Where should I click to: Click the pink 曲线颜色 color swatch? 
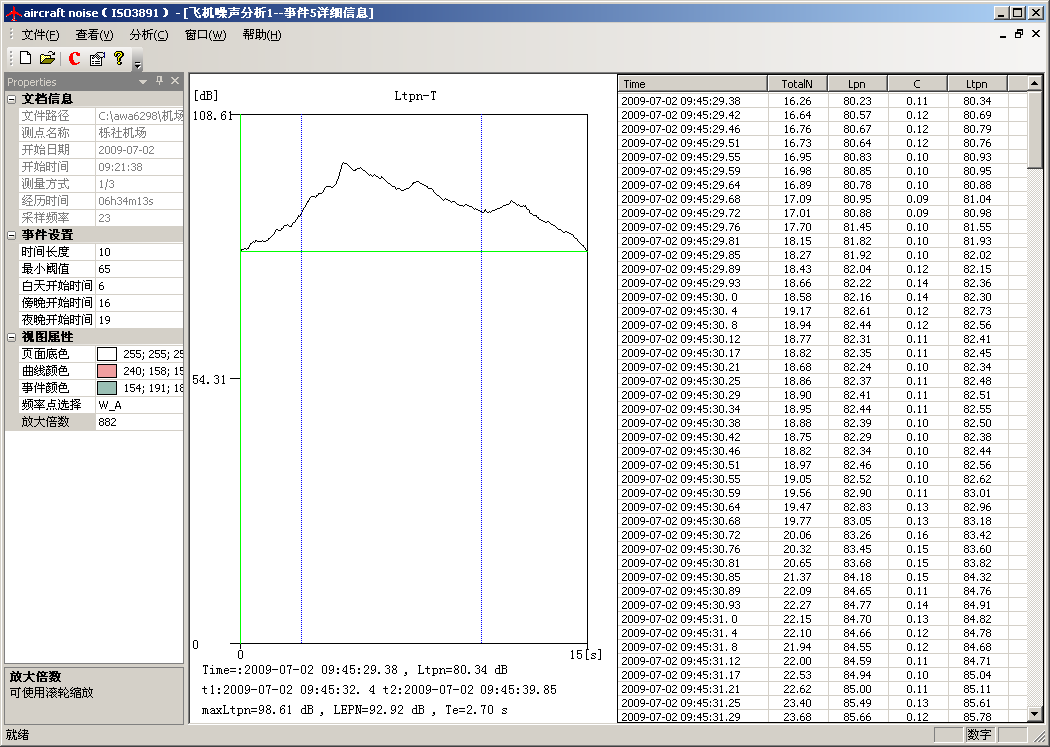click(107, 371)
